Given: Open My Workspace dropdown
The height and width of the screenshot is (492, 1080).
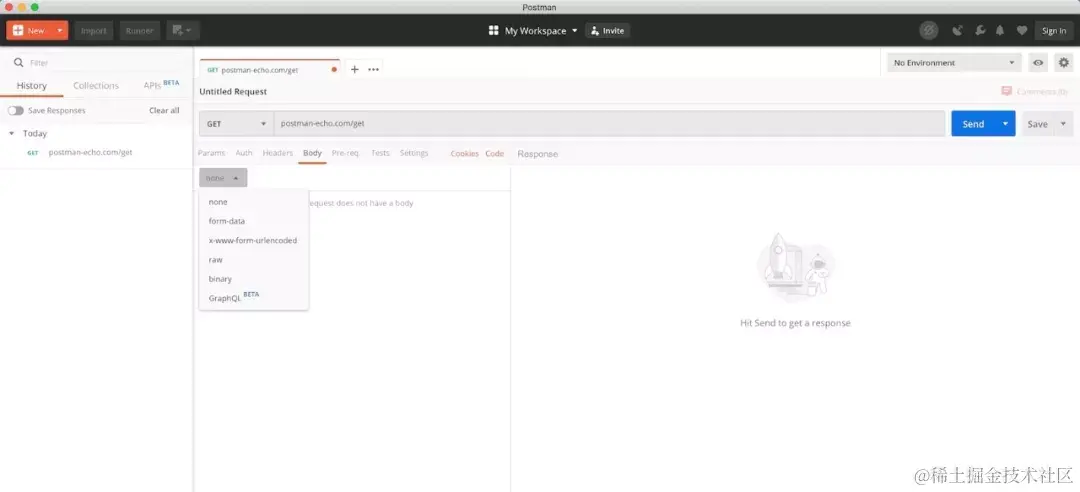Looking at the screenshot, I should click(x=541, y=30).
